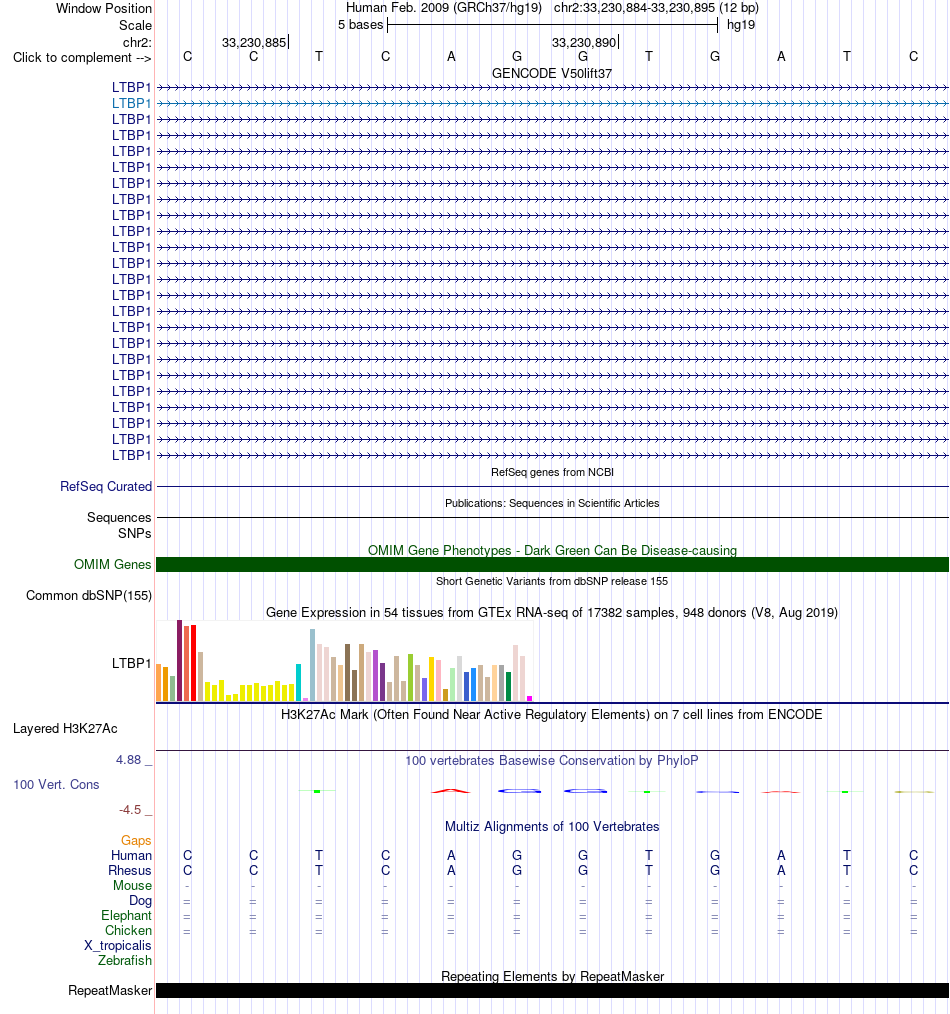
Task: Click the tall maroon bar in the GTEx chart
Action: (x=180, y=660)
